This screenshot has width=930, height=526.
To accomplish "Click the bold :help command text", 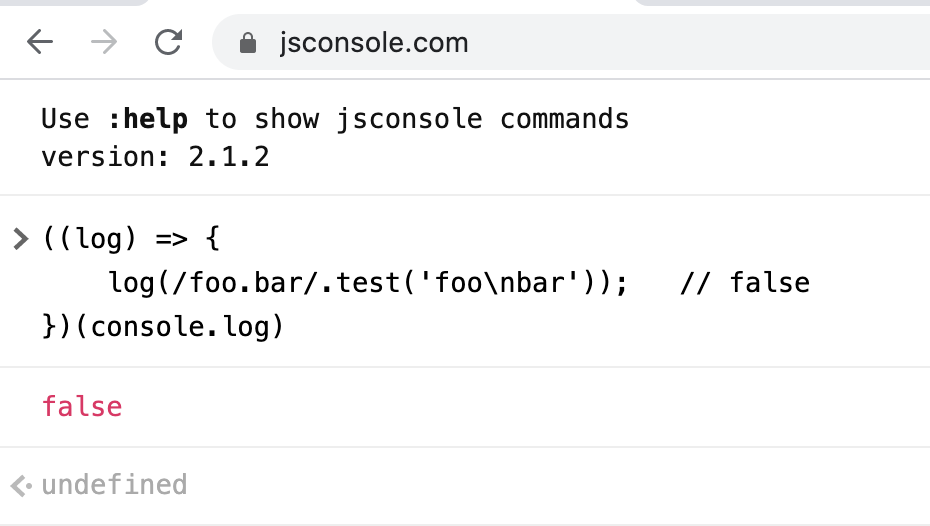I will tap(148, 119).
